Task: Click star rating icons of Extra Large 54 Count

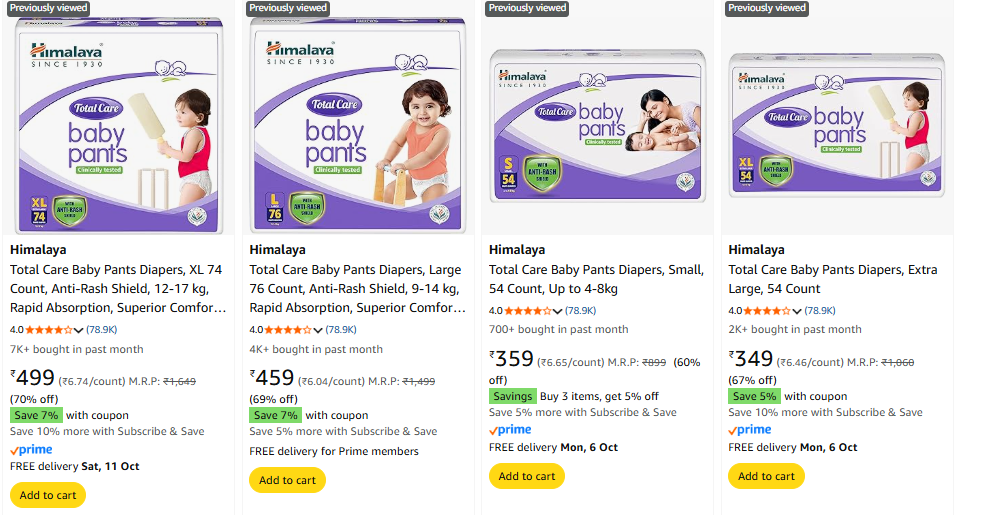Action: 767,311
